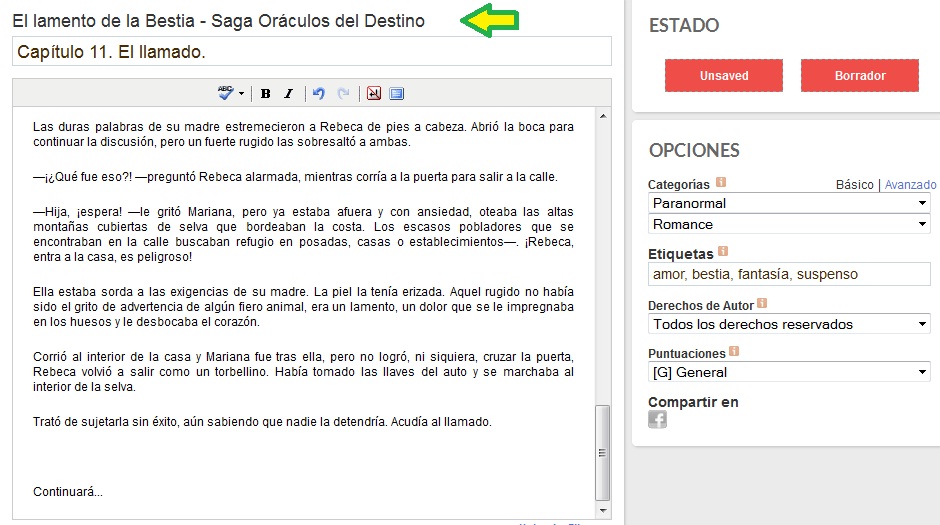The image size is (940, 525).
Task: Switch to Avanzado category mode
Action: (x=910, y=185)
